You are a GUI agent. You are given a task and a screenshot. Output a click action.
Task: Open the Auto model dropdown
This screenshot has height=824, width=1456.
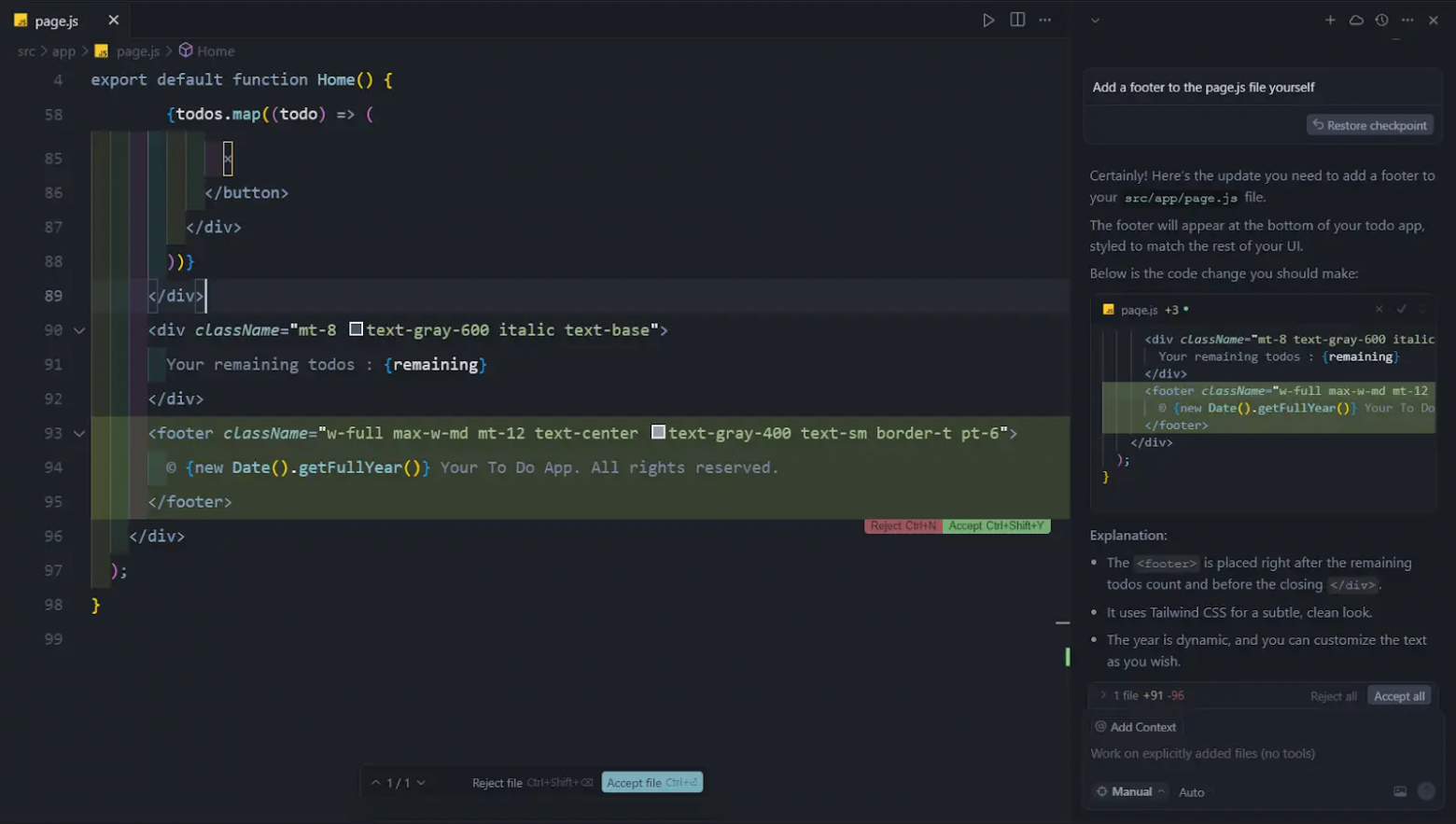tap(1191, 792)
